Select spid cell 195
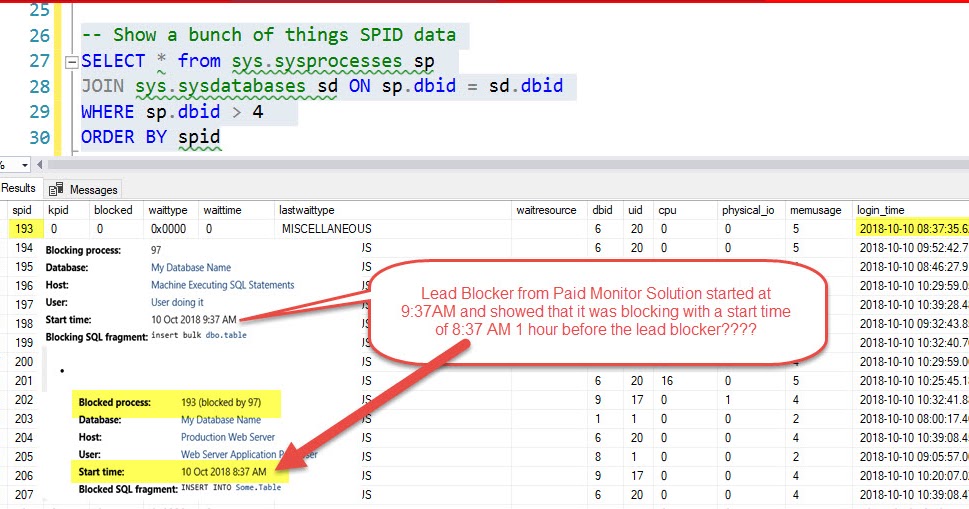 (24, 267)
